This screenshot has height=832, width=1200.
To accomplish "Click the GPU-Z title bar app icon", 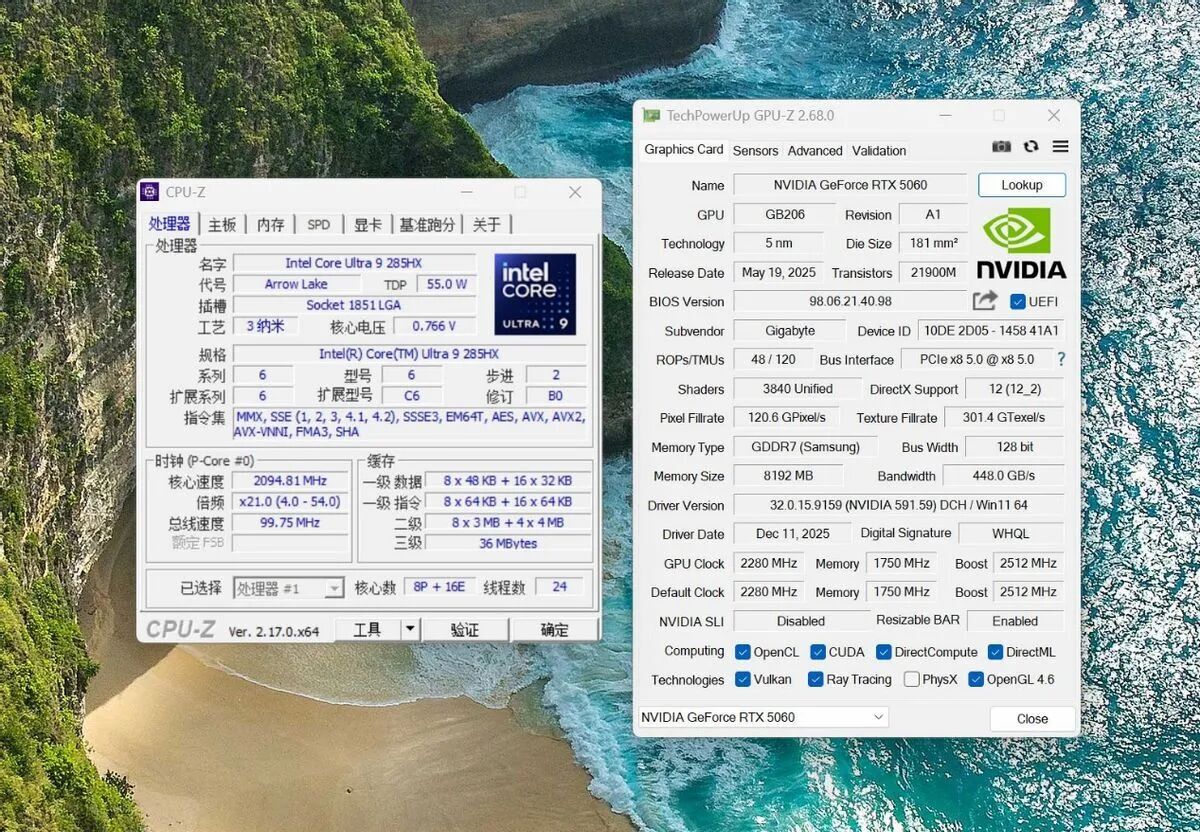I will [x=652, y=115].
